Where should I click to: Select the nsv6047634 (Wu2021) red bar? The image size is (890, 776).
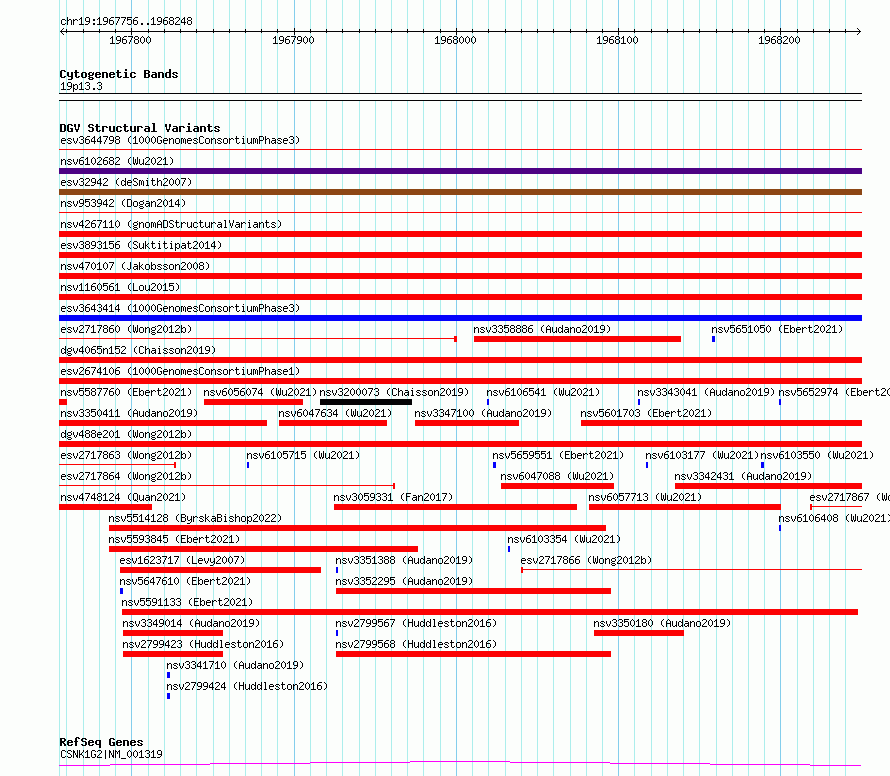333,423
